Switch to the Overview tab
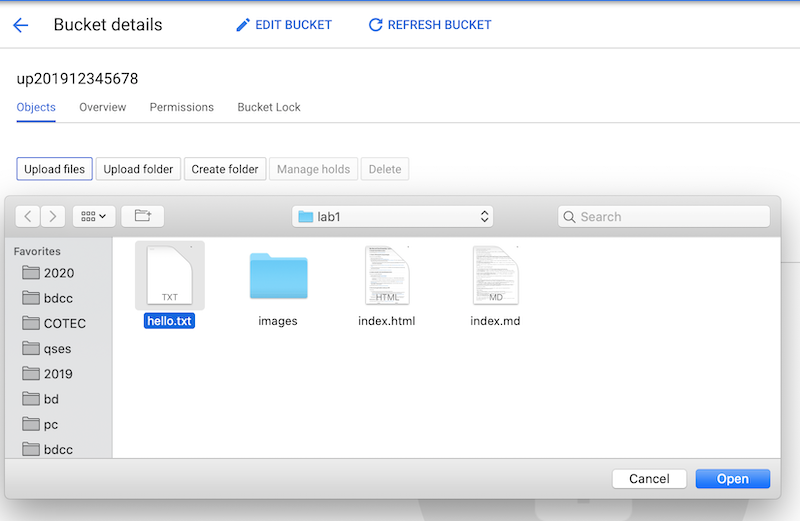Screen dimensions: 800x521 (102, 107)
